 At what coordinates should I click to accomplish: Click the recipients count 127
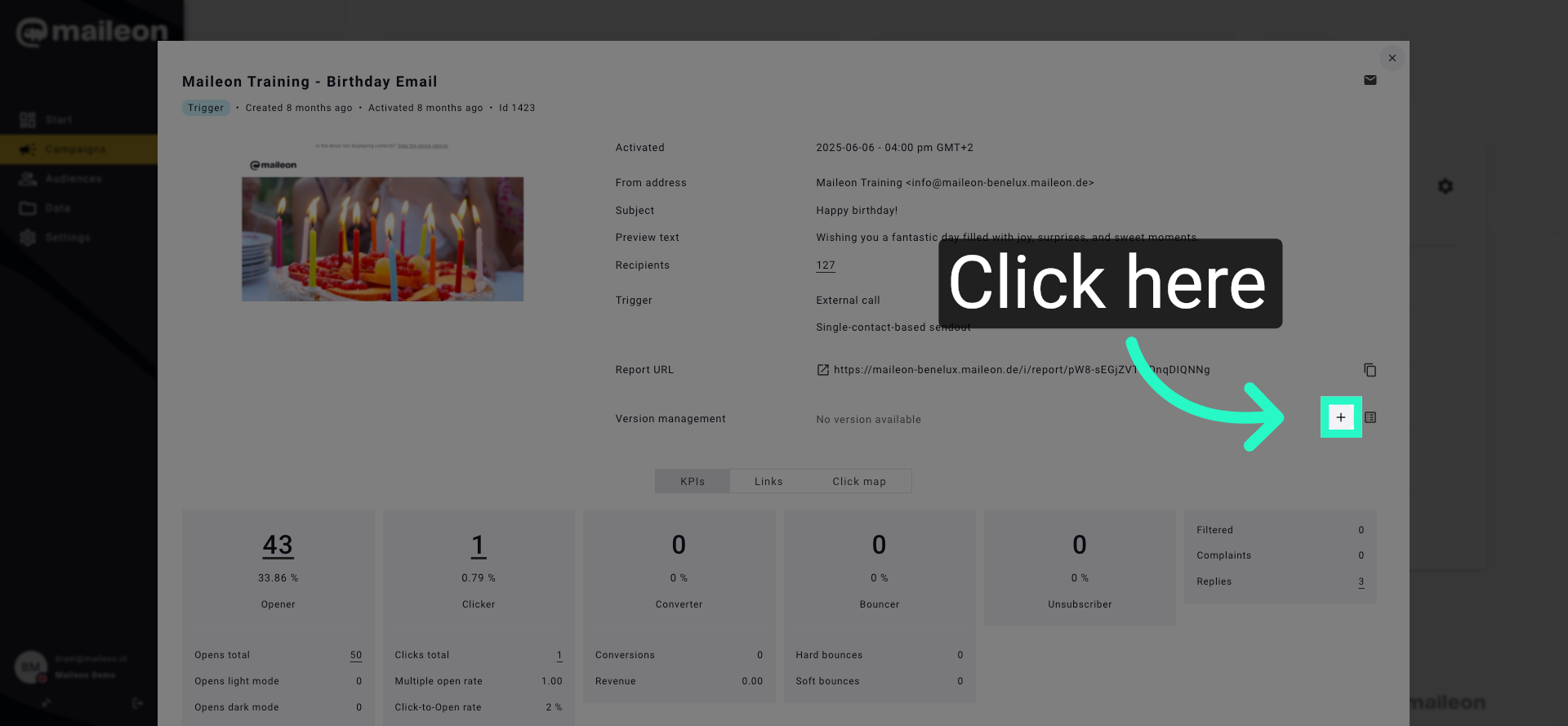[x=826, y=265]
